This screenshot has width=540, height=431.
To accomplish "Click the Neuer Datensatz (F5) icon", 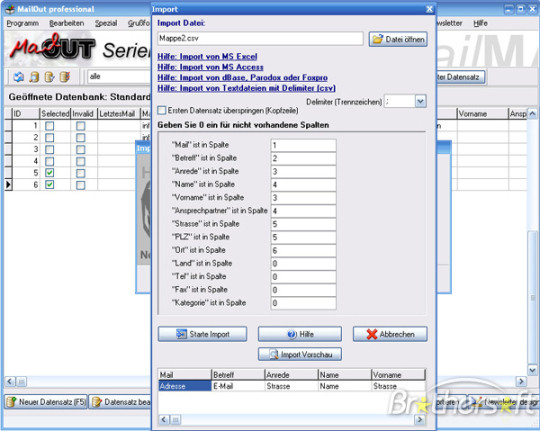I will tap(11, 402).
